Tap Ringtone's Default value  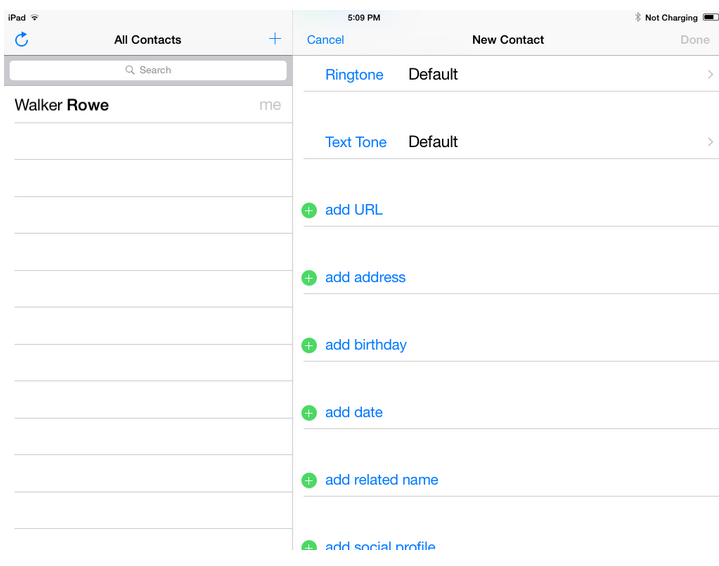[433, 74]
